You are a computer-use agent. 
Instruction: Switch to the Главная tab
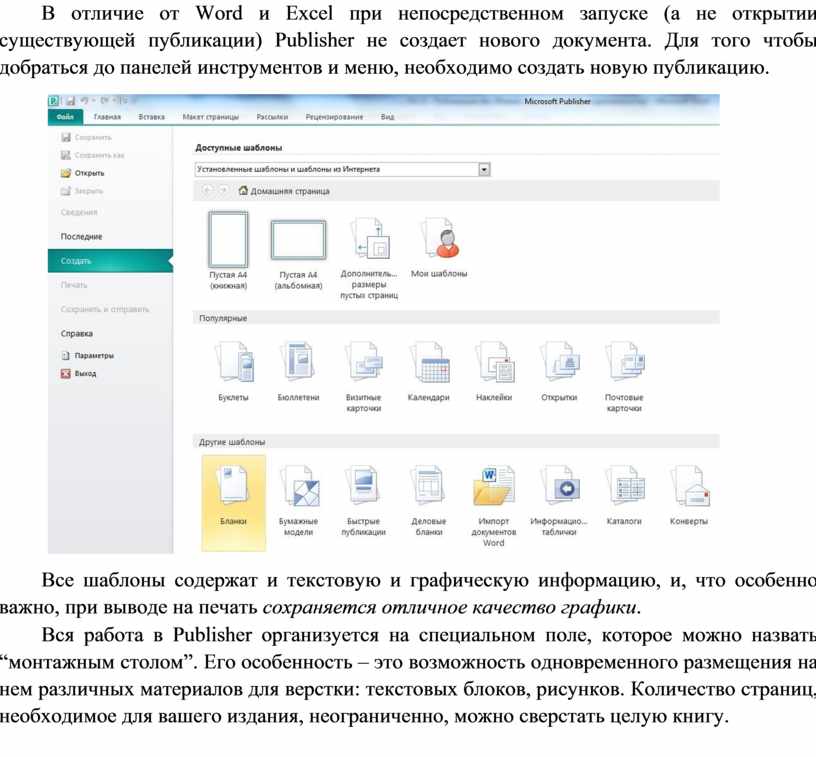(x=107, y=117)
